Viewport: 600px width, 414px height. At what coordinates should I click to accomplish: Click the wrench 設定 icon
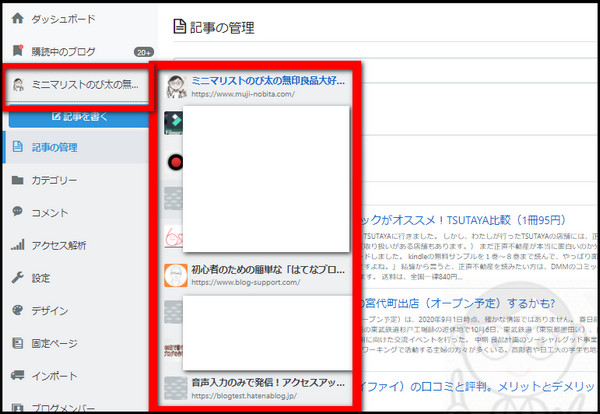pos(18,277)
